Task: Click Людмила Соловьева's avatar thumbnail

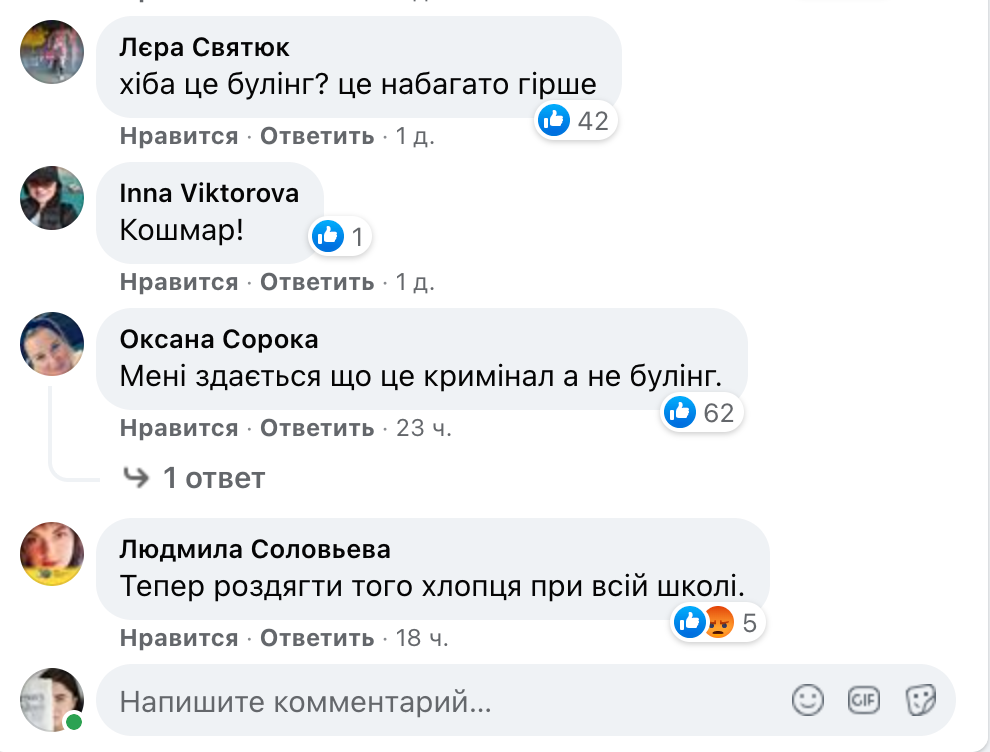Action: (52, 551)
